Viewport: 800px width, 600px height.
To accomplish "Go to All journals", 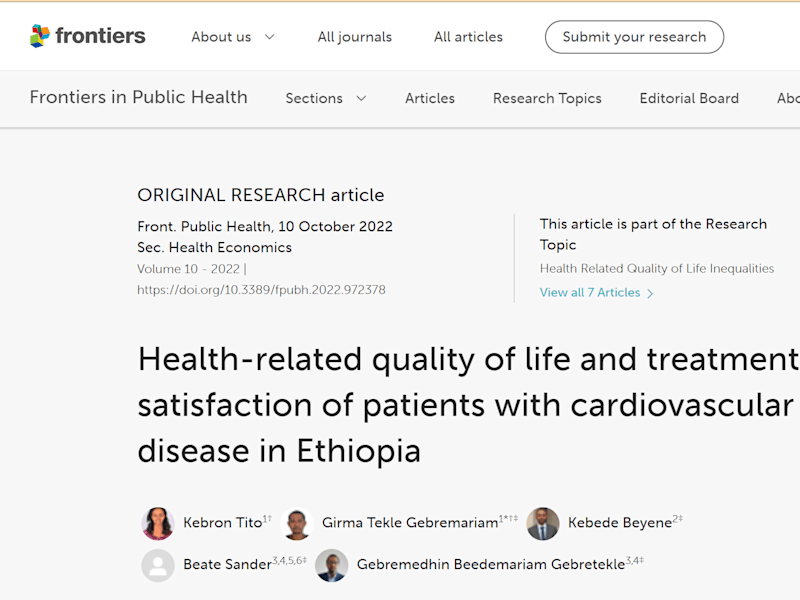I will tap(355, 37).
